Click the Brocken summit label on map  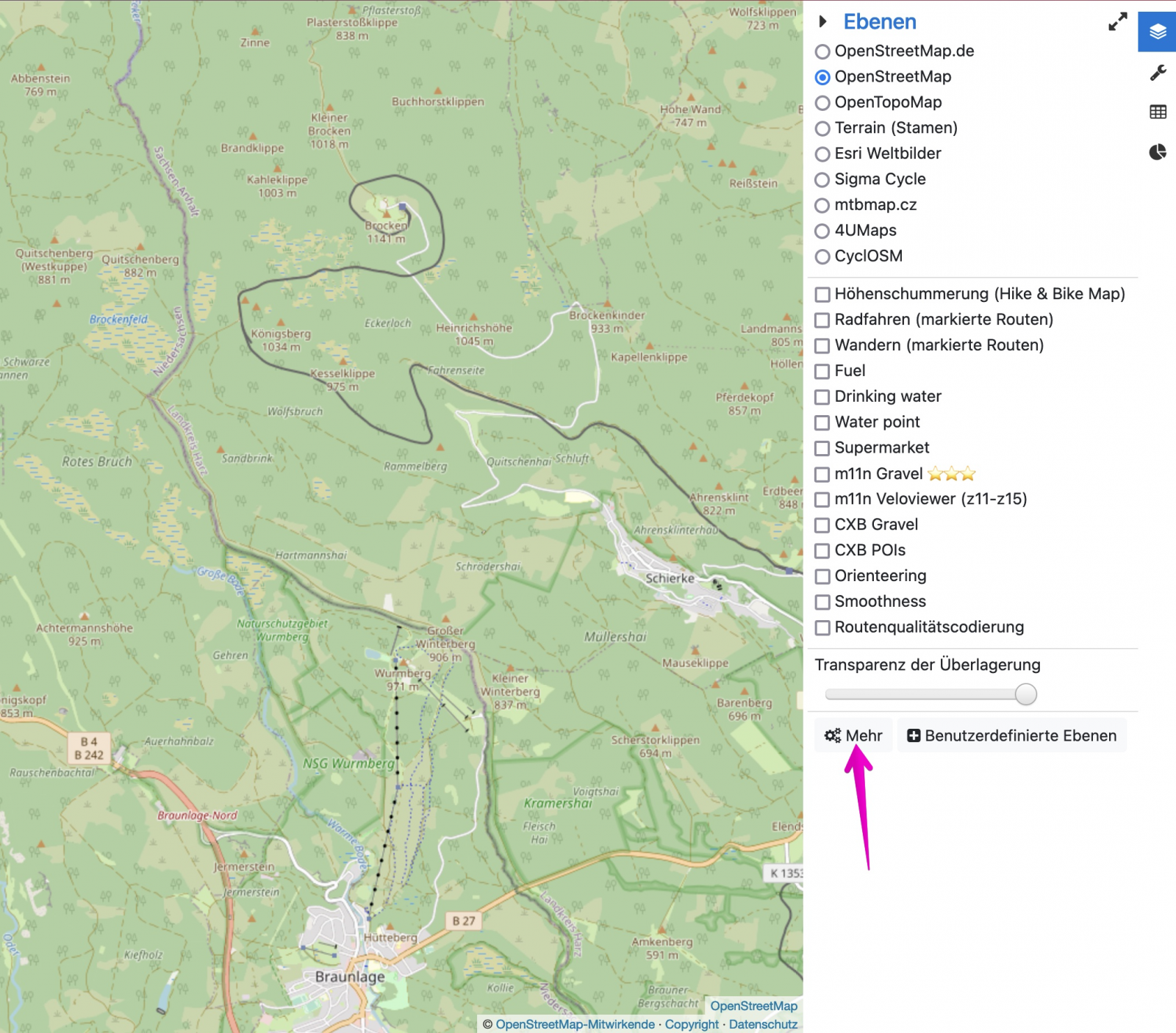(x=386, y=227)
